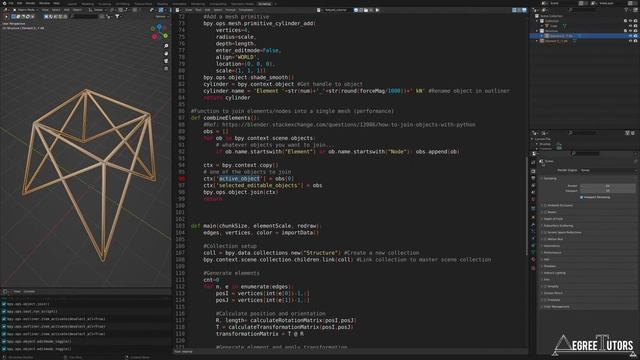Hide the Structure collection via eye icon
Image resolution: width=640 pixels, height=360 pixels.
tap(630, 31)
